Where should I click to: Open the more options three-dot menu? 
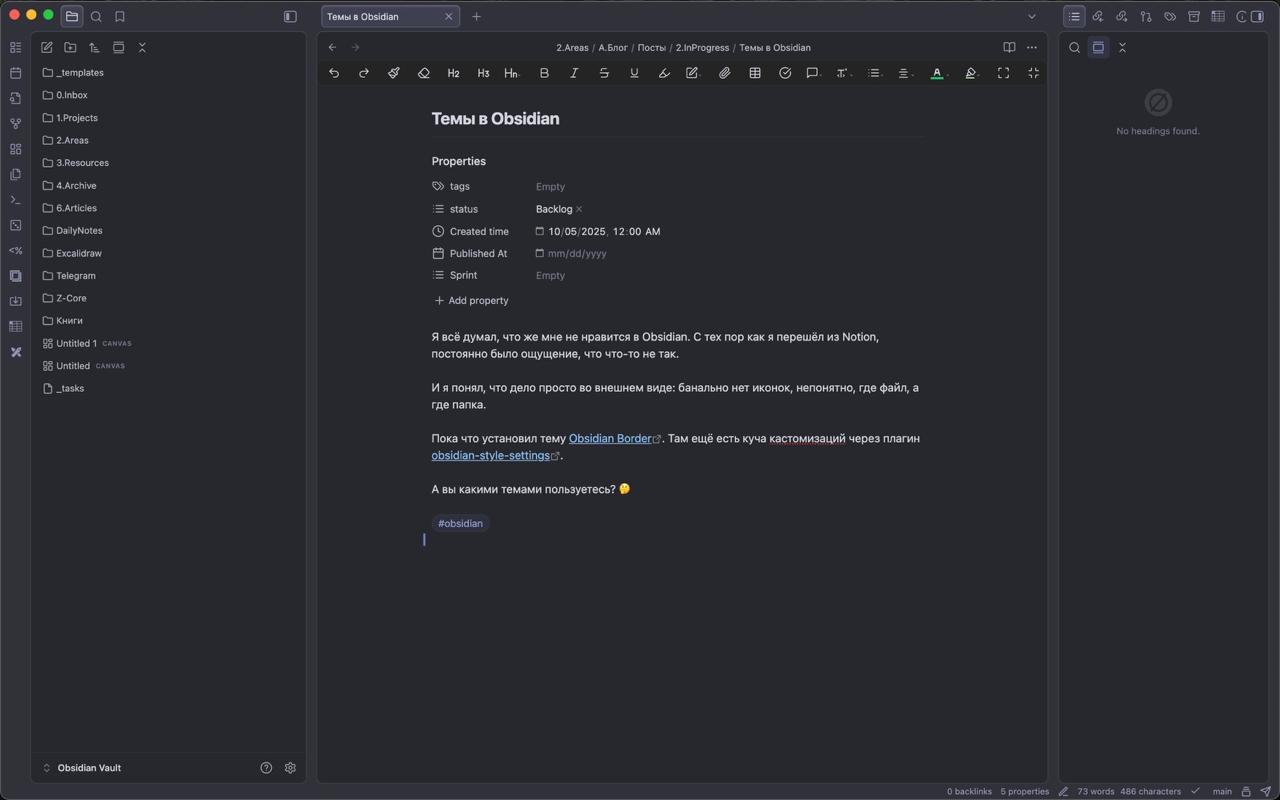(x=1032, y=47)
